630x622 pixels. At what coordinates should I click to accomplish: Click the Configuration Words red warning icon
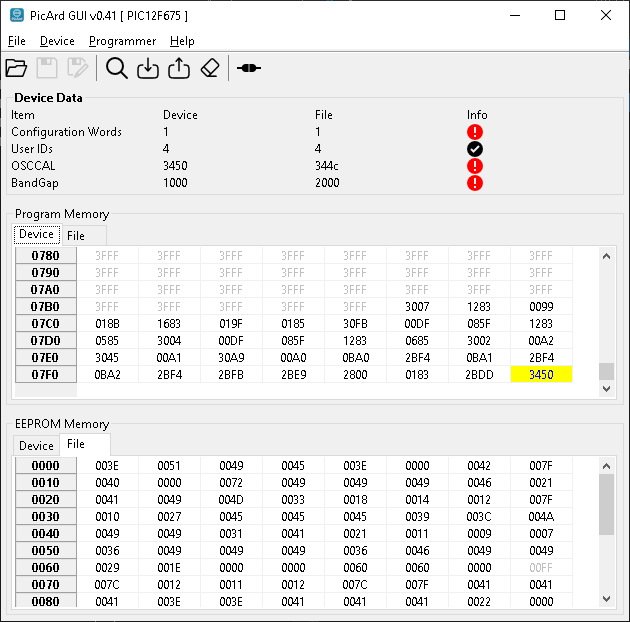click(x=475, y=132)
